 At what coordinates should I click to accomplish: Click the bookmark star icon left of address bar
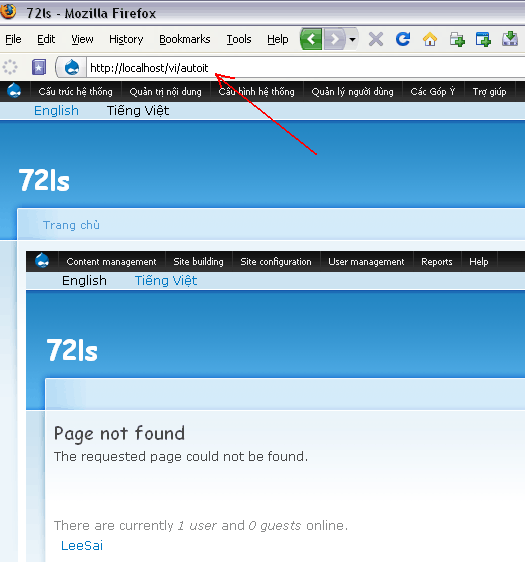(x=39, y=67)
